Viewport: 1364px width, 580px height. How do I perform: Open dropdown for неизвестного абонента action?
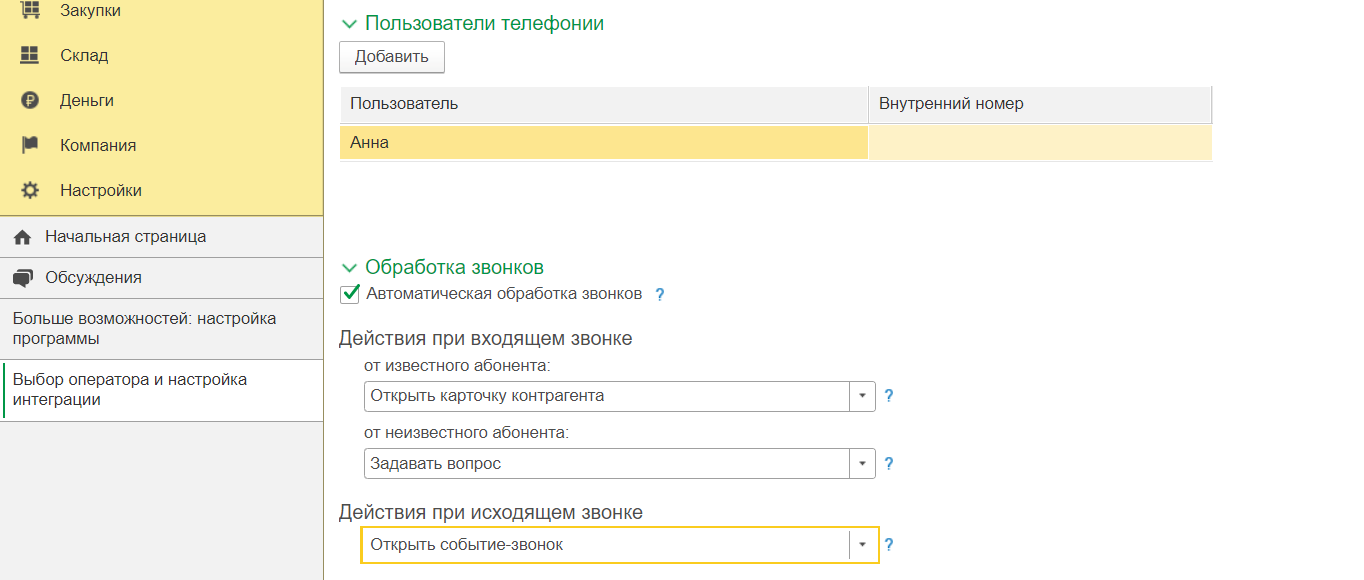[x=861, y=464]
